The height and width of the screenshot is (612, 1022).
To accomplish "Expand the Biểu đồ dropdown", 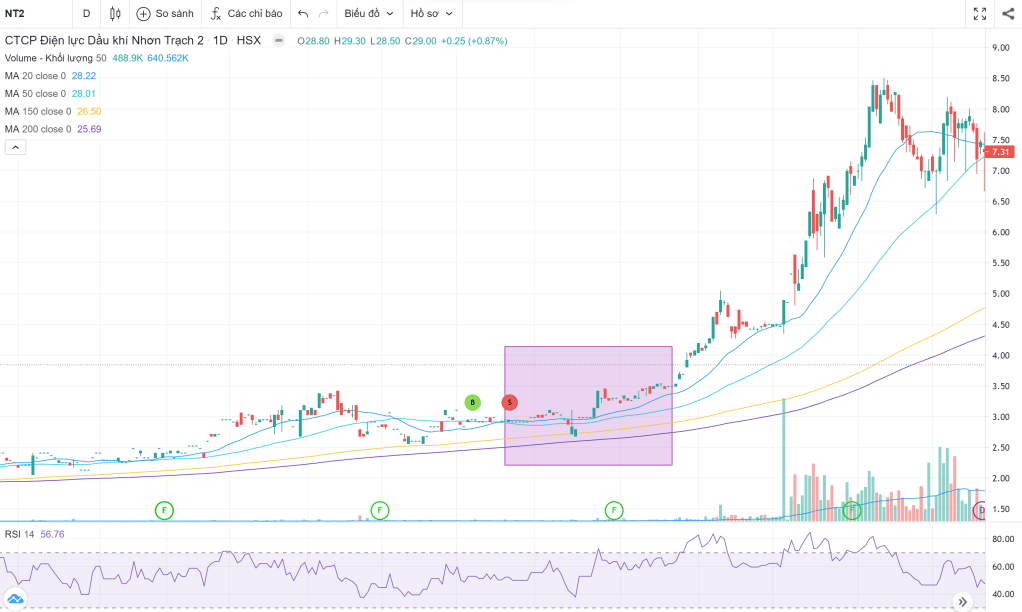I will coord(368,14).
